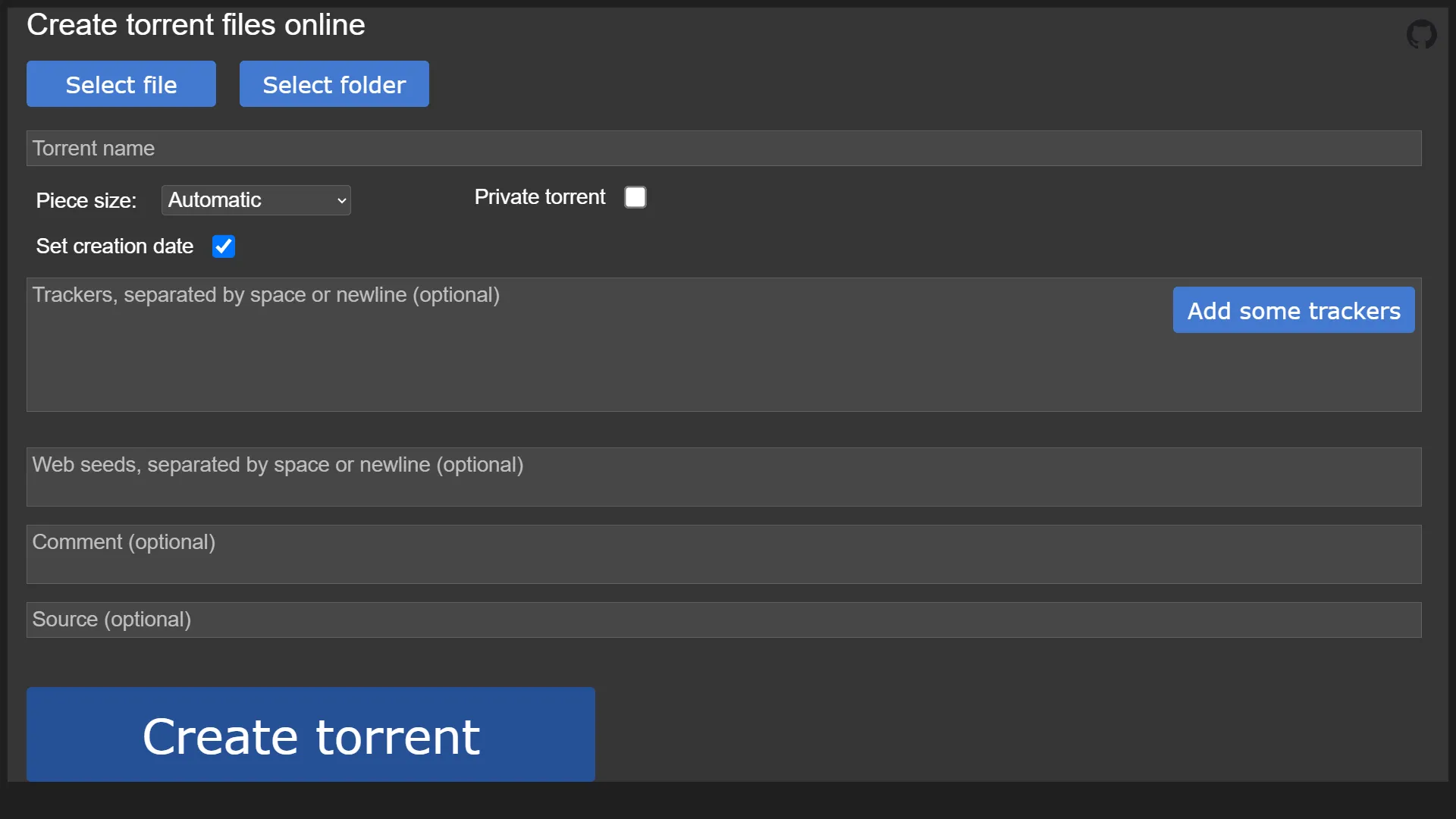The image size is (1456, 819).
Task: Expand the Automatic piece size selector
Action: (256, 199)
